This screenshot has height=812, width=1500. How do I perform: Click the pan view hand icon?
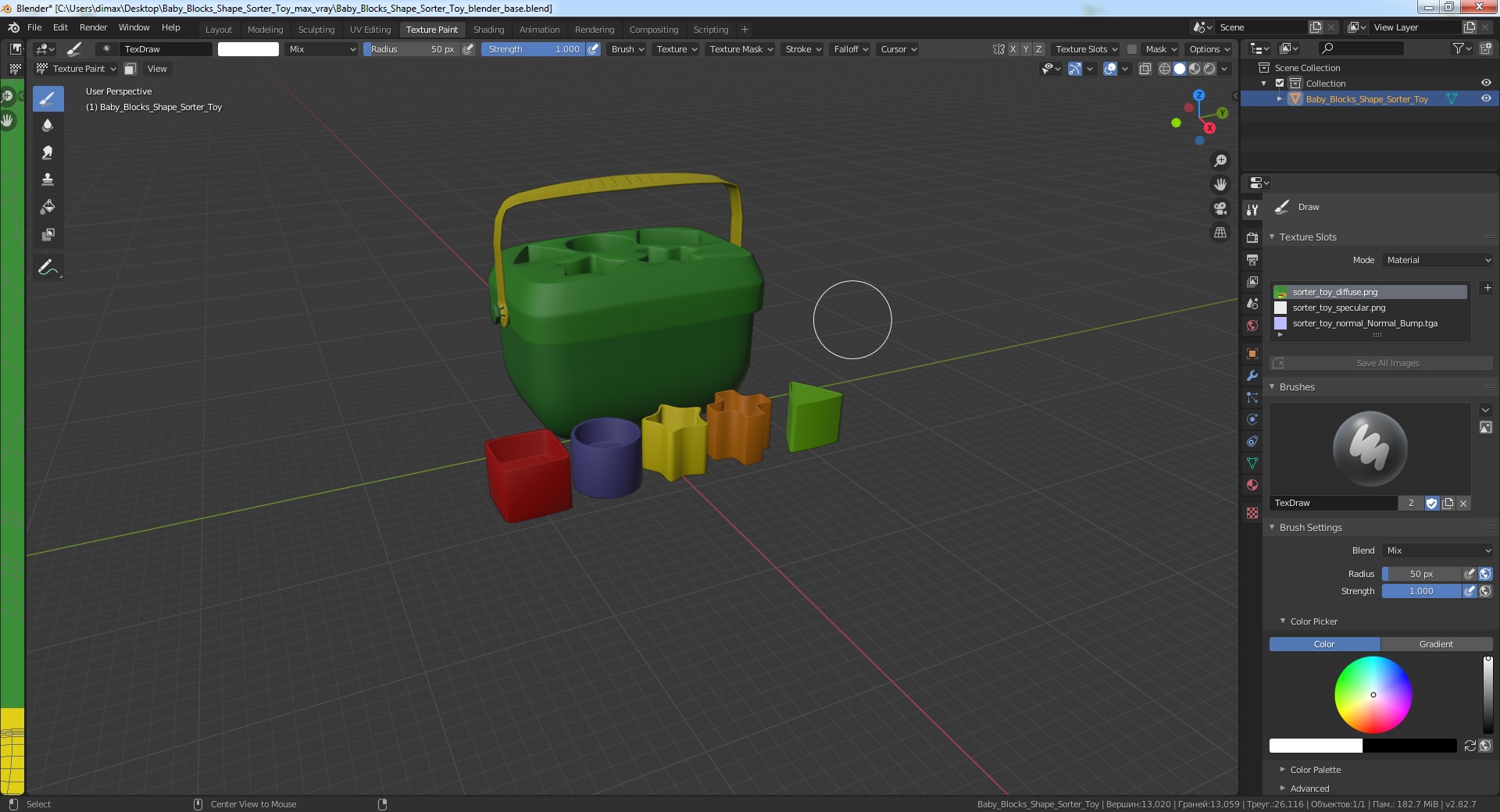tap(1220, 185)
